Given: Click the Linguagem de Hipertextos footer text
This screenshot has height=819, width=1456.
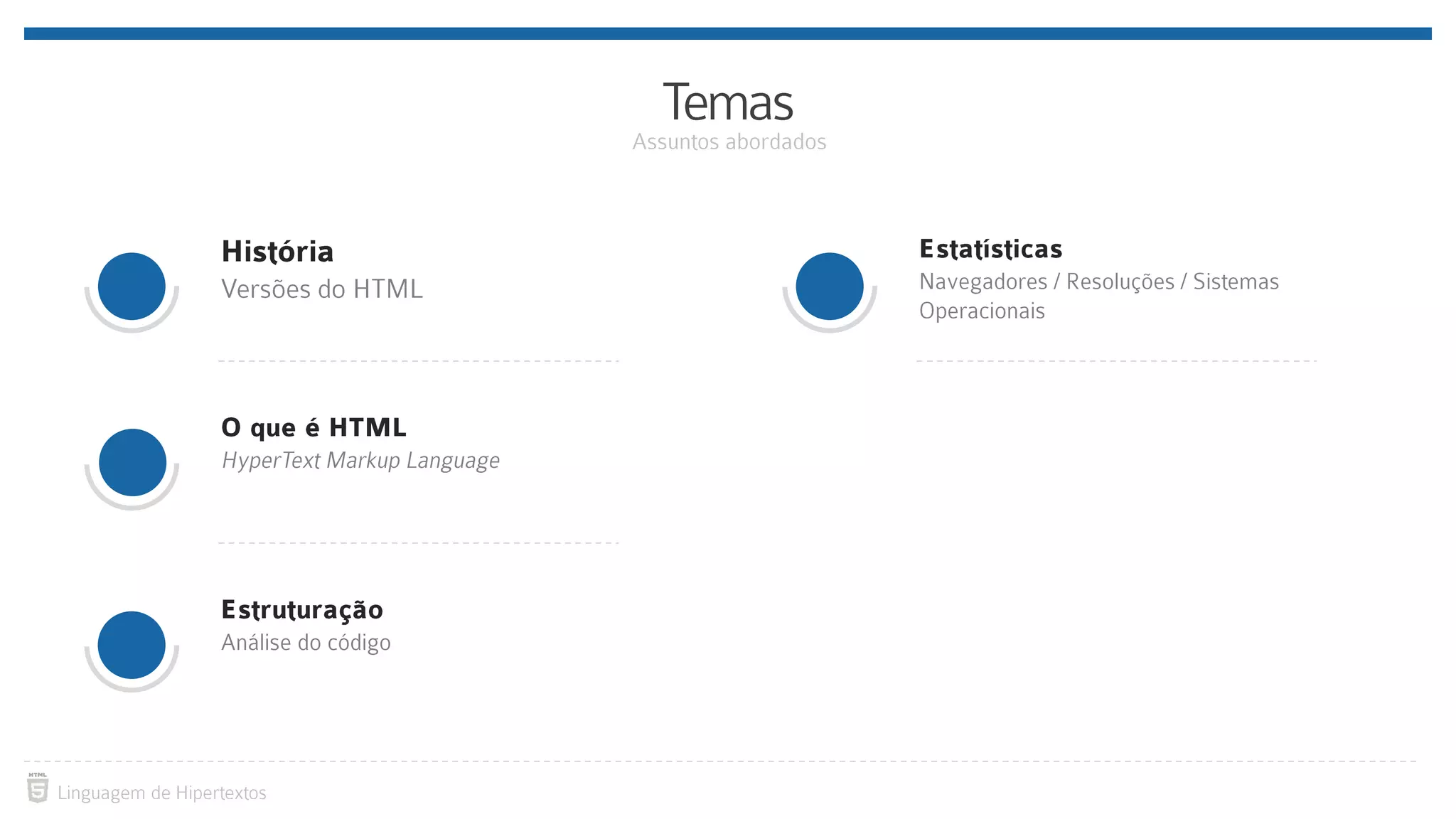Looking at the screenshot, I should click(x=162, y=793).
